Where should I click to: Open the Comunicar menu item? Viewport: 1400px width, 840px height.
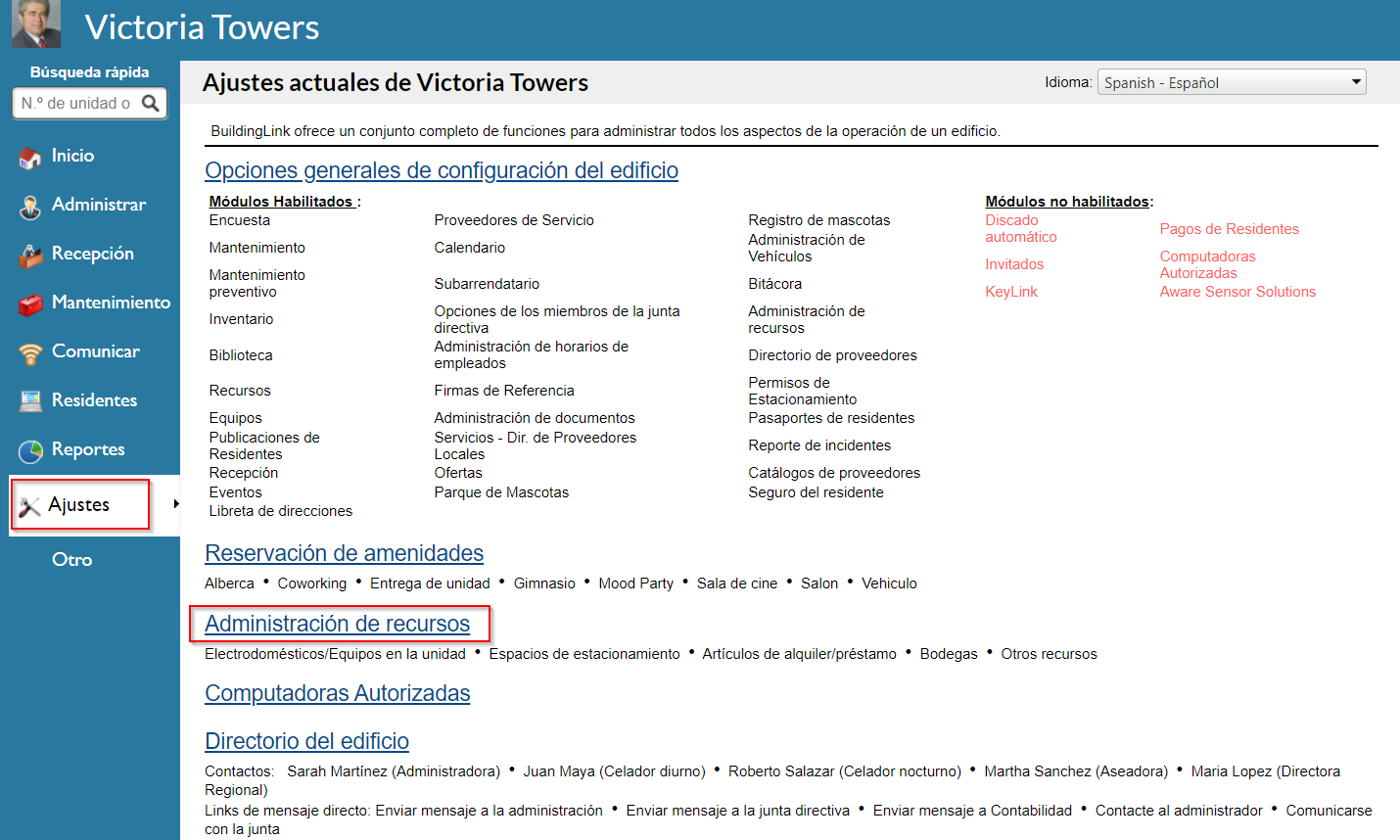96,351
